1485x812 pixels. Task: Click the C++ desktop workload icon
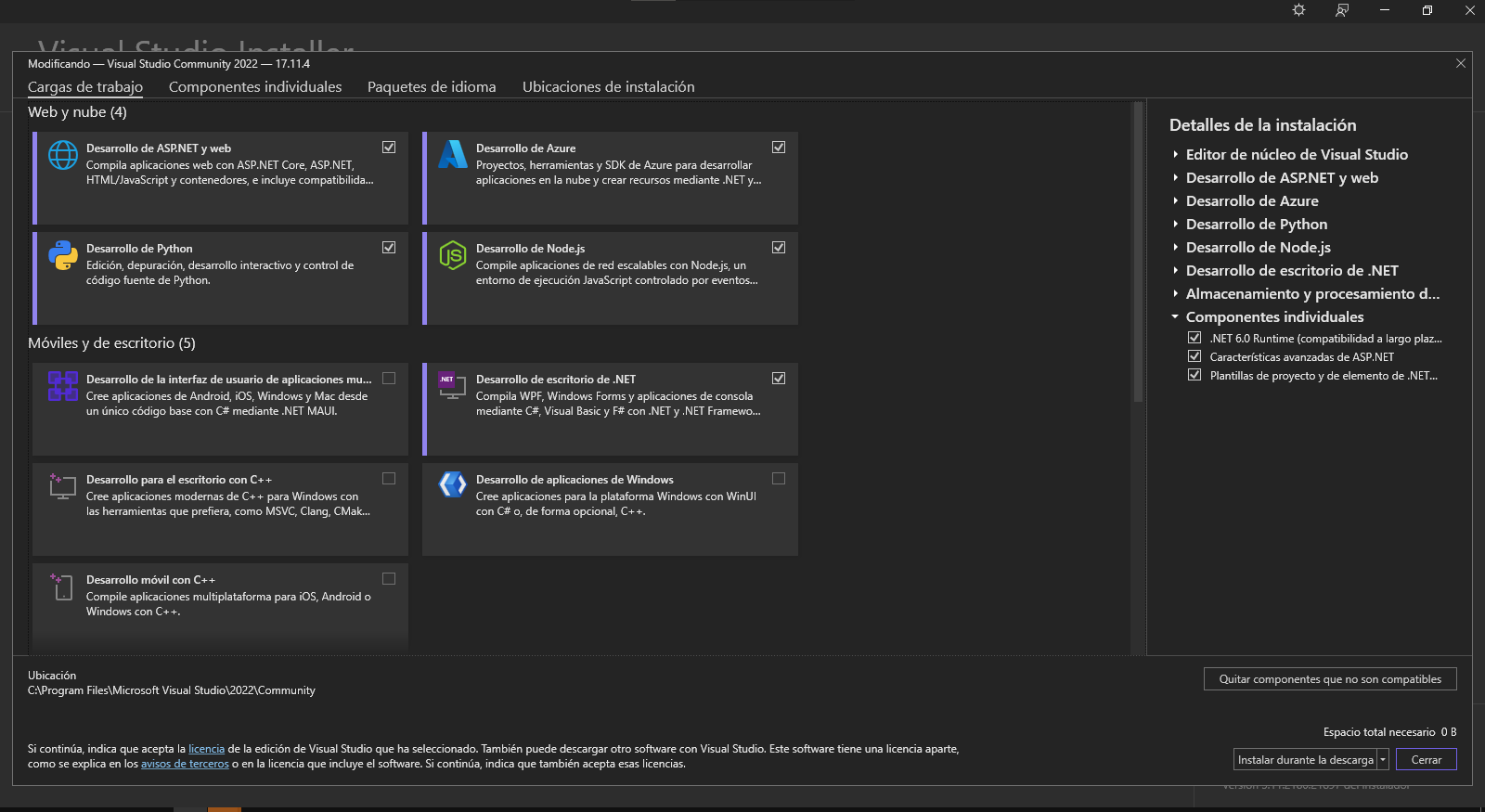tap(63, 486)
